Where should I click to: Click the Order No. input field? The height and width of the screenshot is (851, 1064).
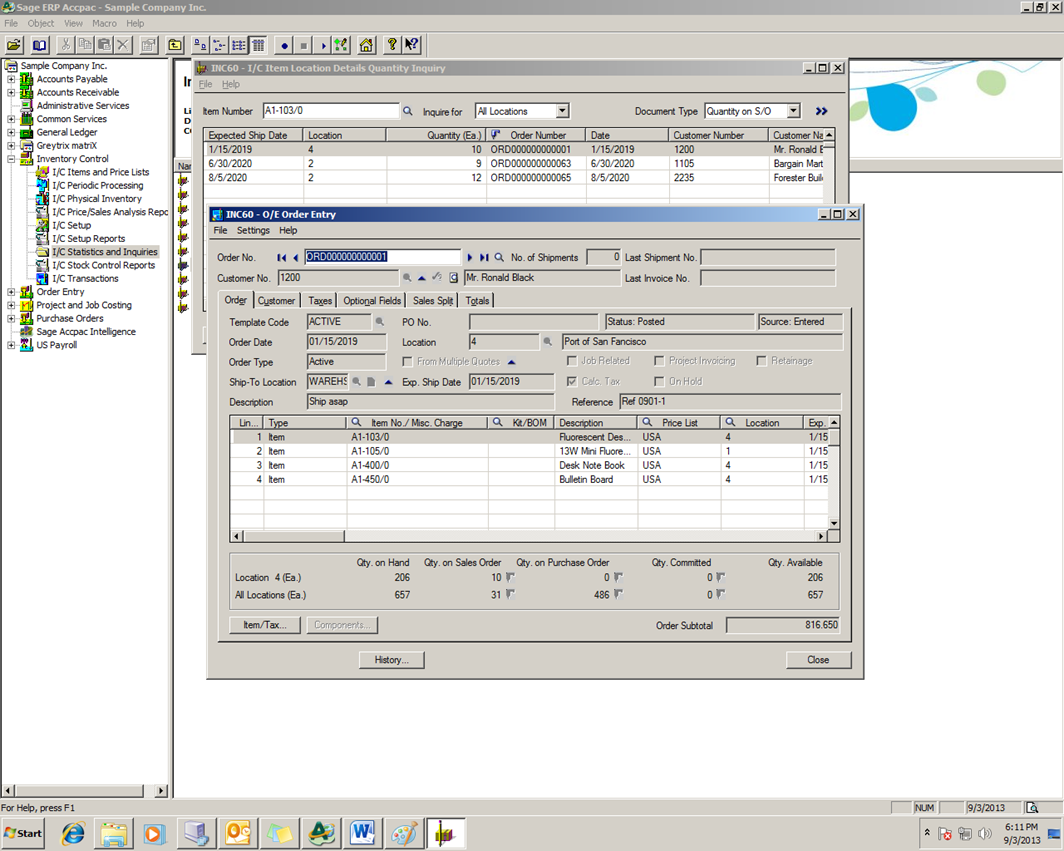(383, 257)
